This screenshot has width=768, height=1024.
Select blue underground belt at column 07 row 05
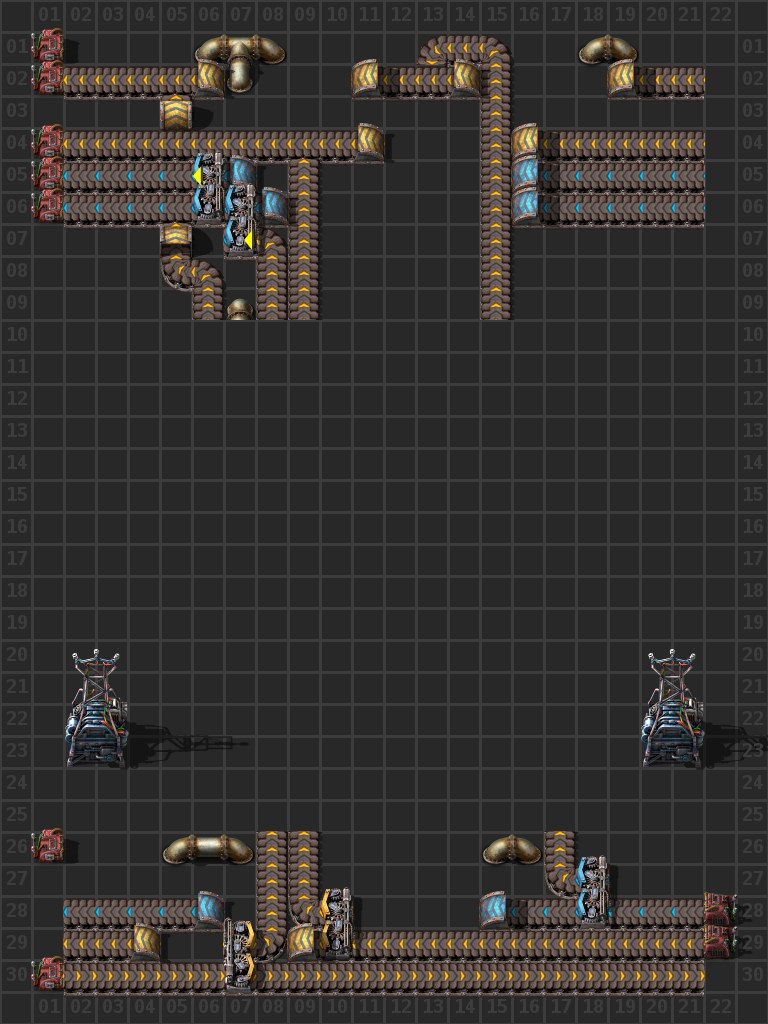pos(242,172)
